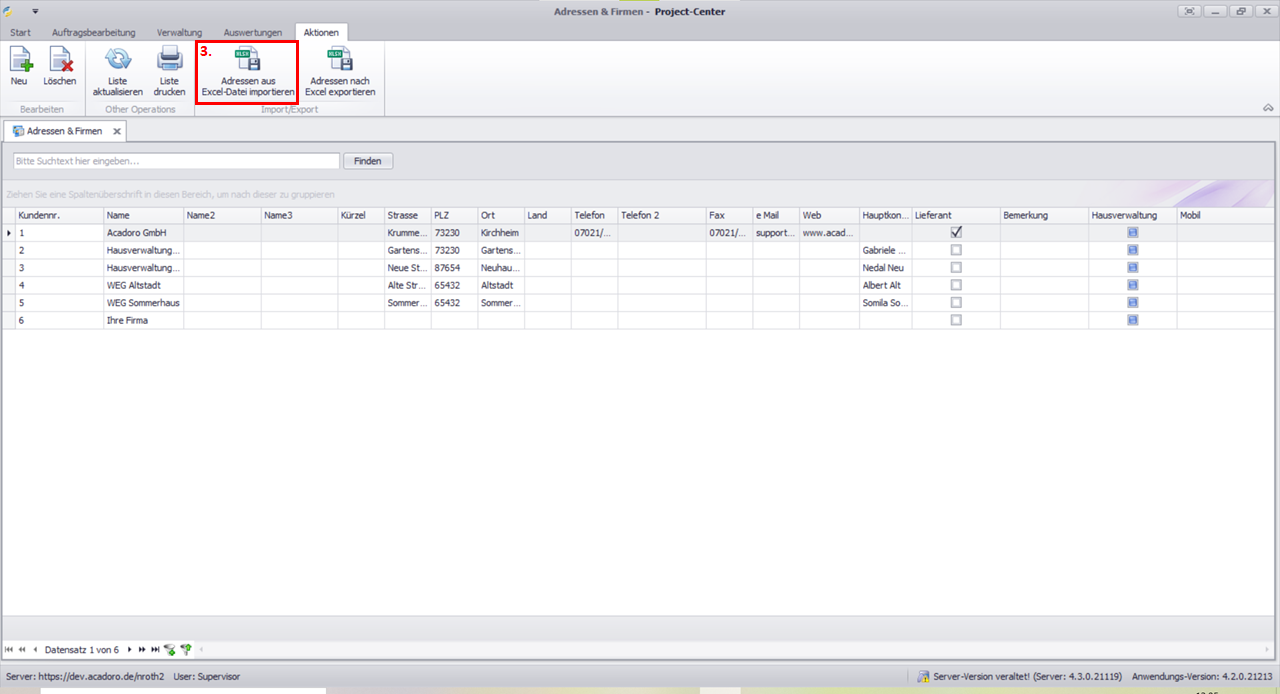Enable Lieferant checkbox for WEG Altstadt
This screenshot has width=1280, height=694.
pos(956,285)
